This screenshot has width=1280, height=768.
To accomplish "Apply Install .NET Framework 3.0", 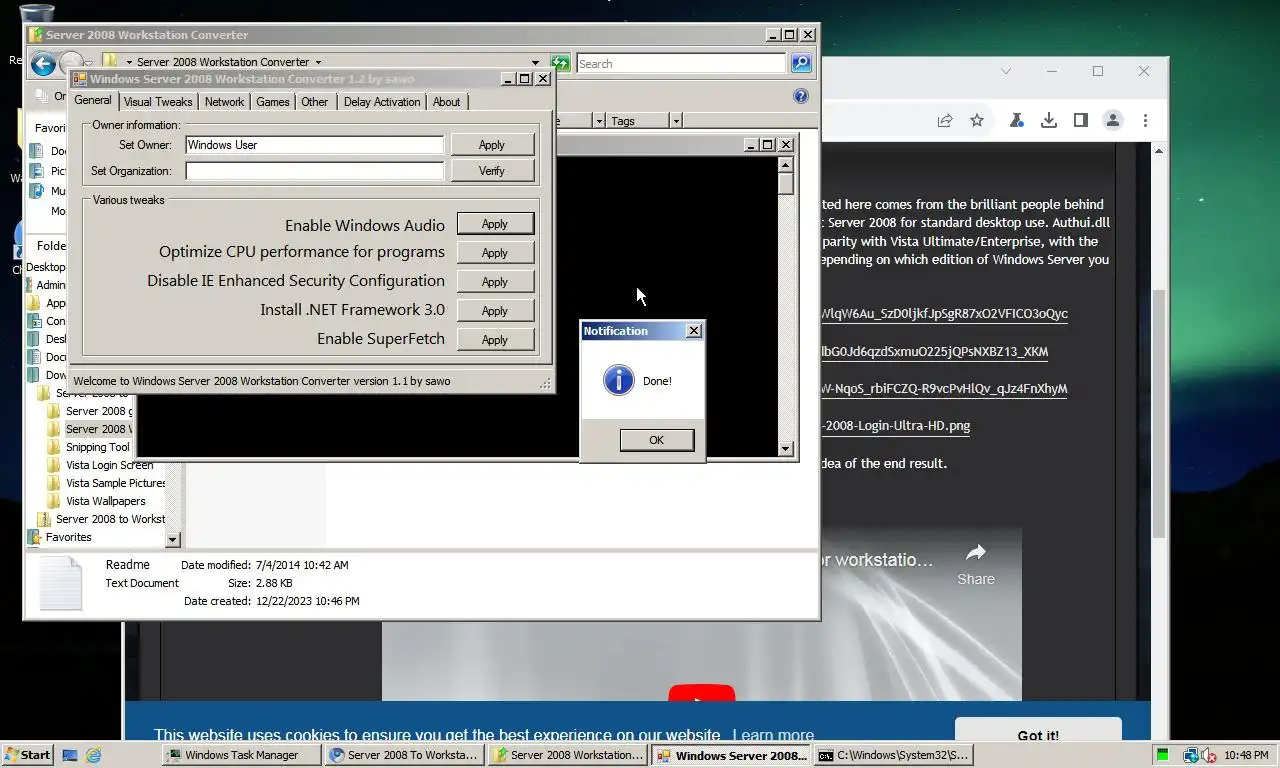I will [x=495, y=311].
